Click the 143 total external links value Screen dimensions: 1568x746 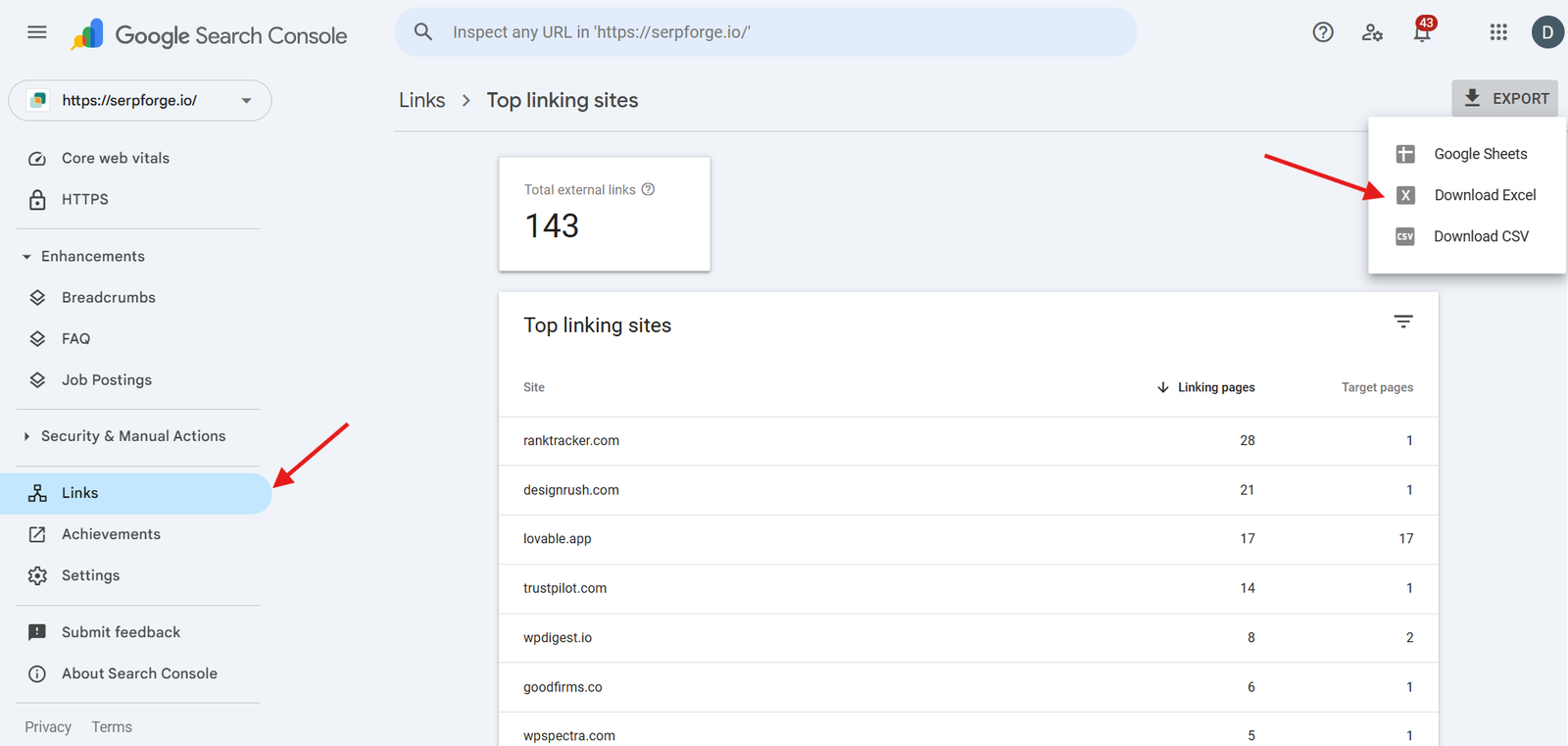pyautogui.click(x=552, y=226)
